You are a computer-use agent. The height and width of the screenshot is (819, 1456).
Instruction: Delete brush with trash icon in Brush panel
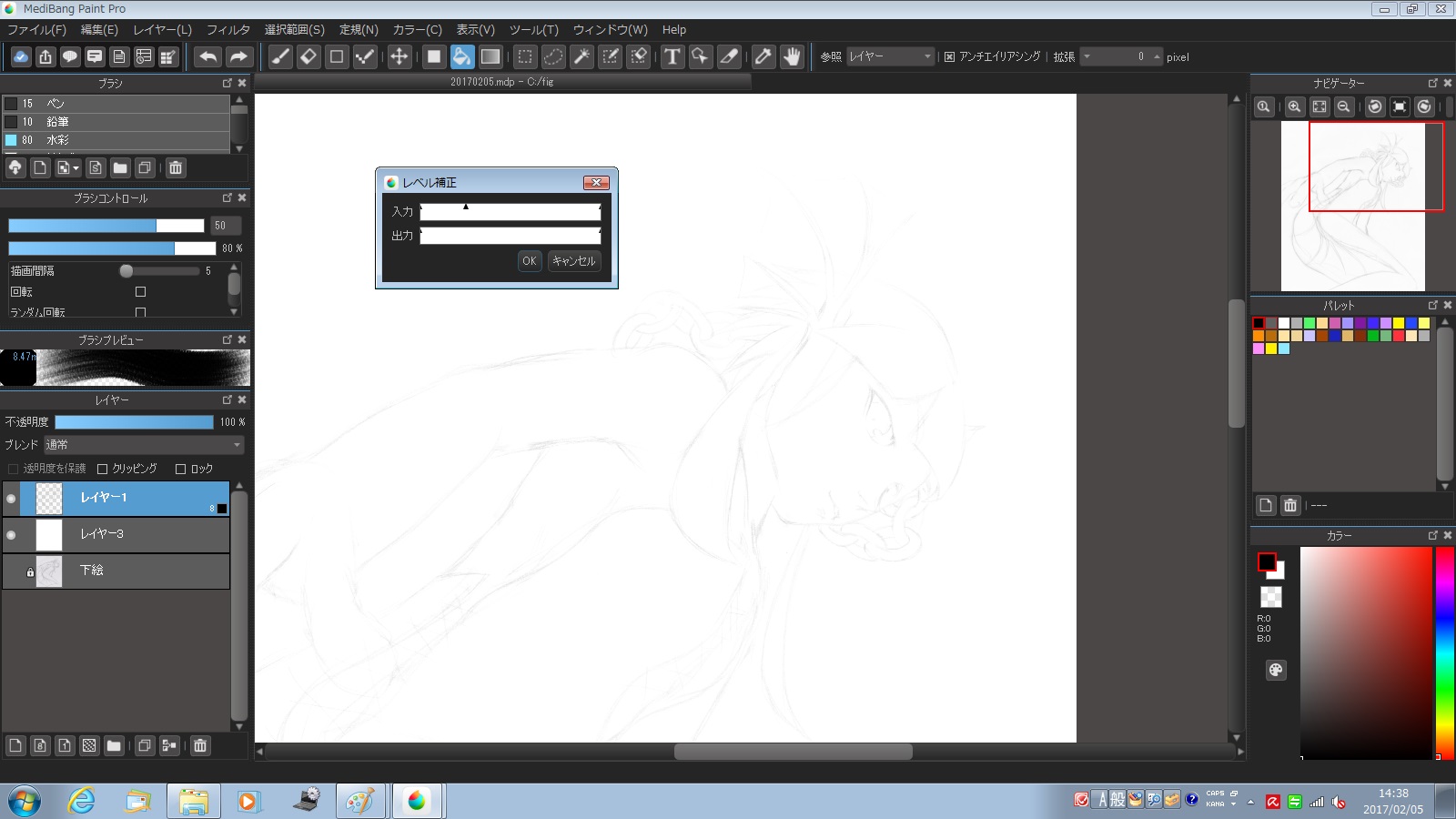click(176, 167)
